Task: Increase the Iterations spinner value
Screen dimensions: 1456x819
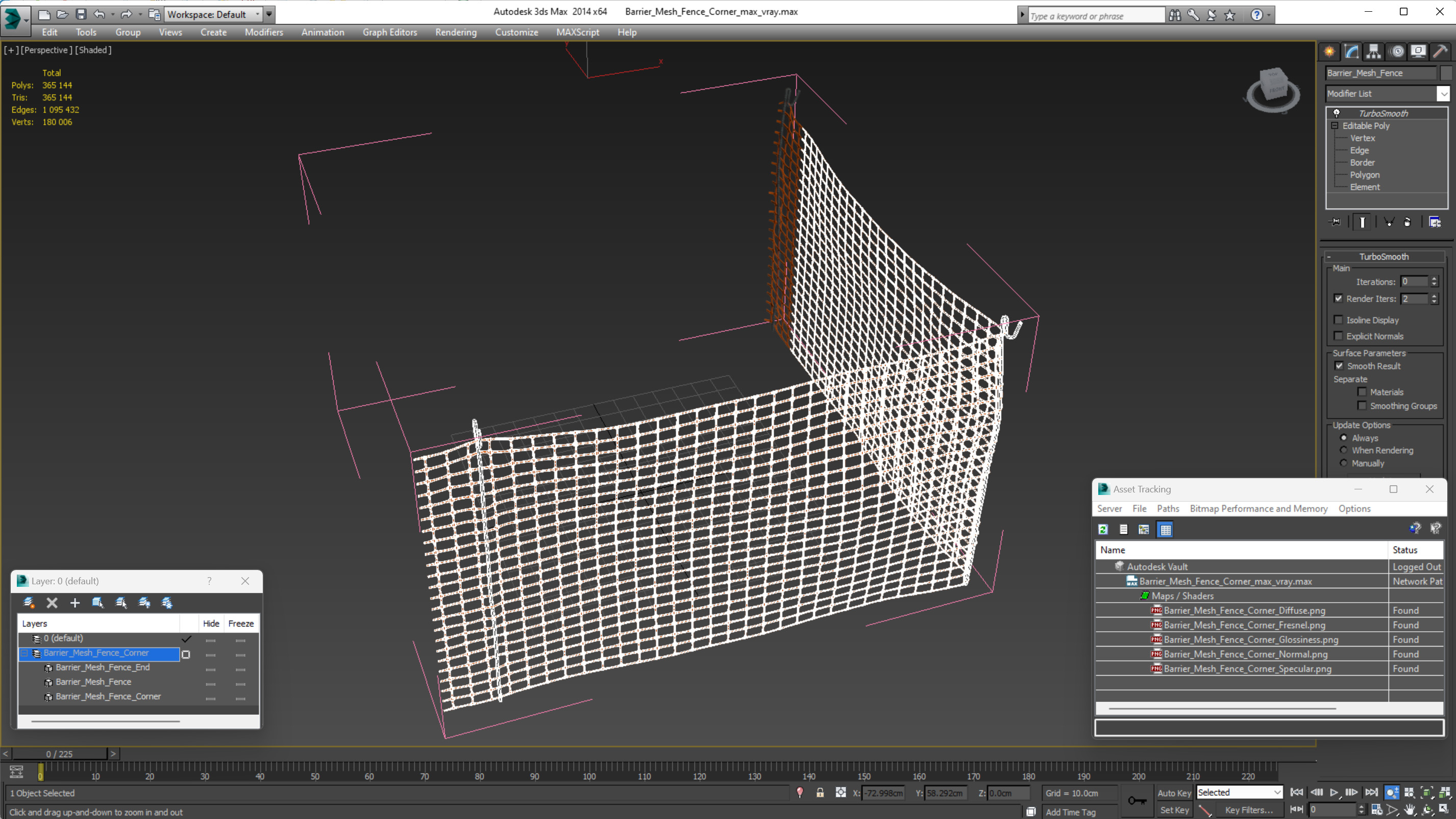Action: coord(1434,279)
